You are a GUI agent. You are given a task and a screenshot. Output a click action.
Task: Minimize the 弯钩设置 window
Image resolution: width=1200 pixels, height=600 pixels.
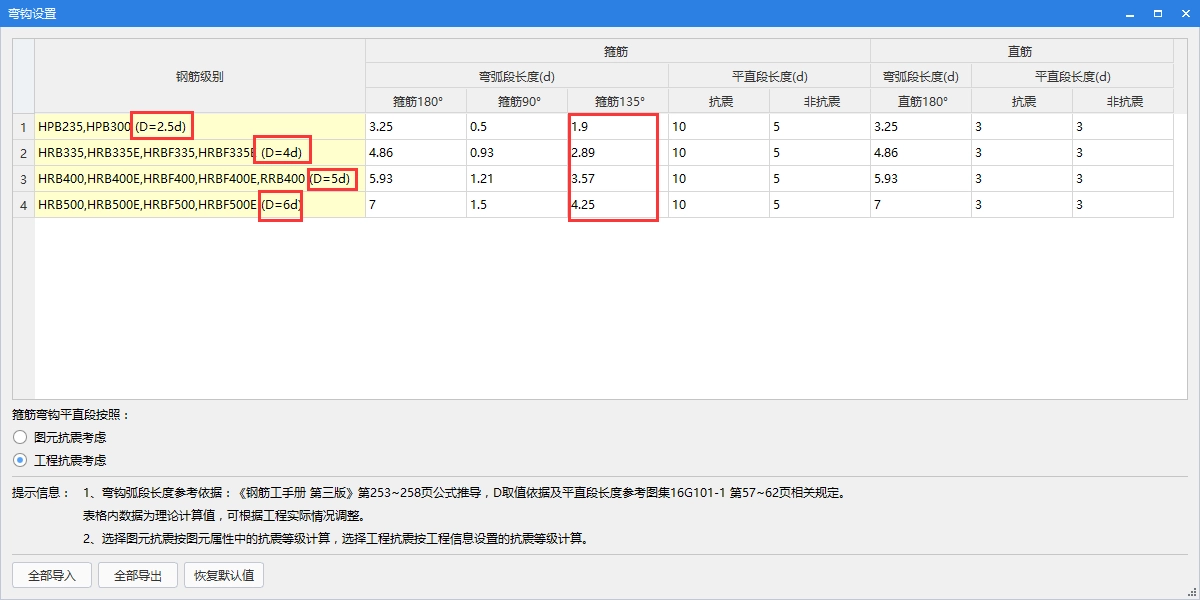[1130, 13]
